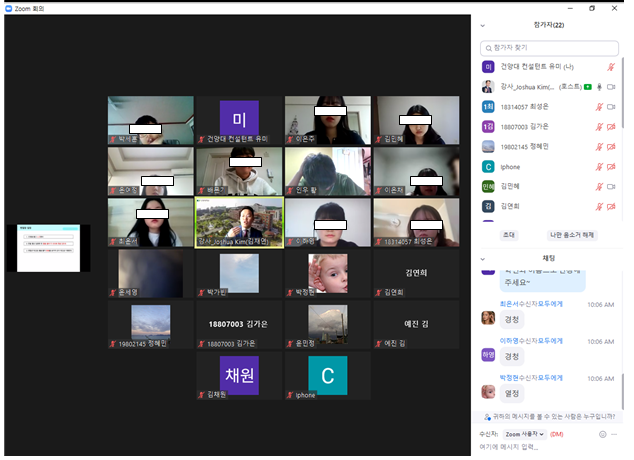Click the microphone icon beside host Joshua Kim
Viewport: 634px width, 460px height.
[599, 87]
